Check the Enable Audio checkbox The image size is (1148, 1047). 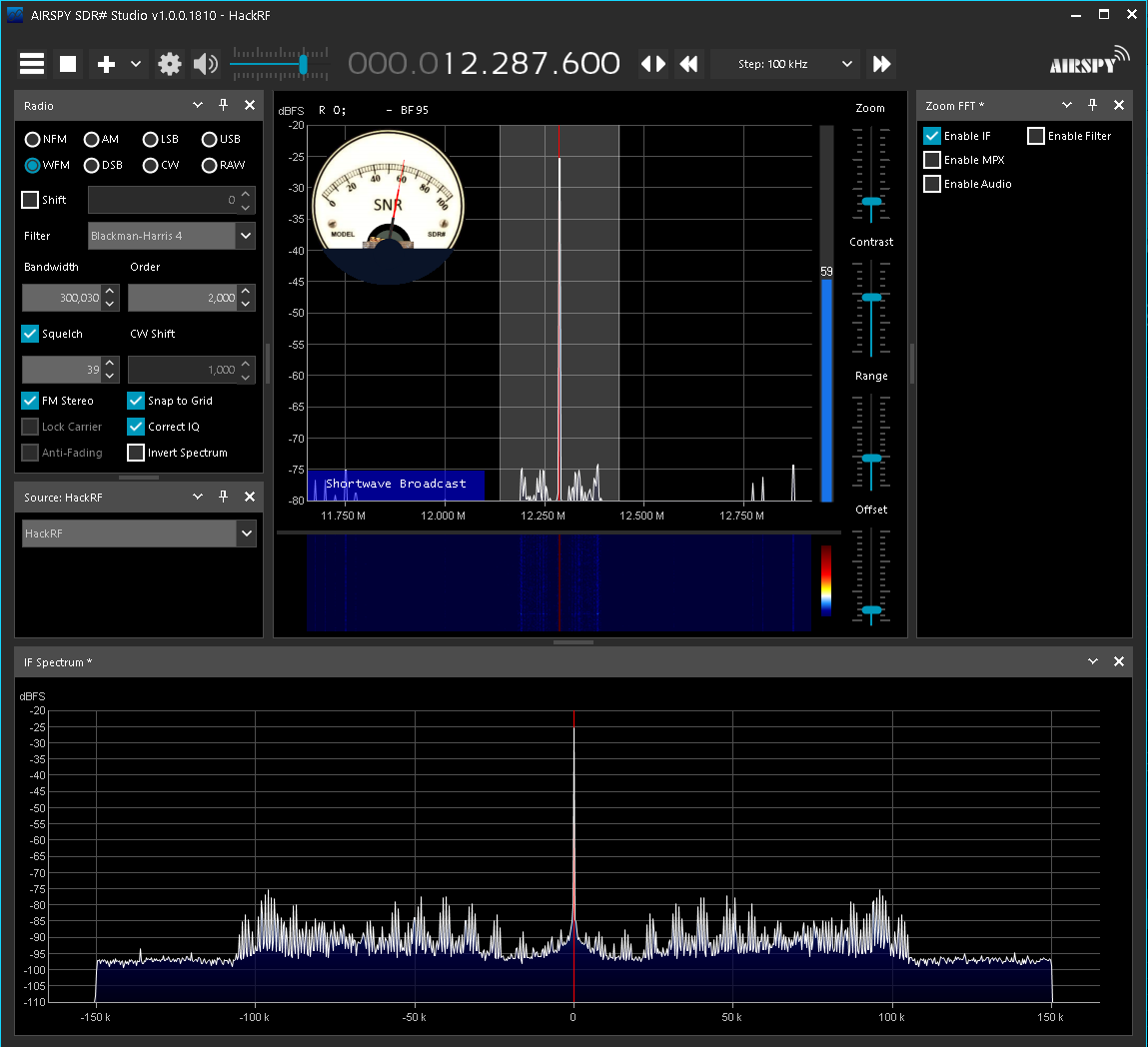click(x=932, y=184)
